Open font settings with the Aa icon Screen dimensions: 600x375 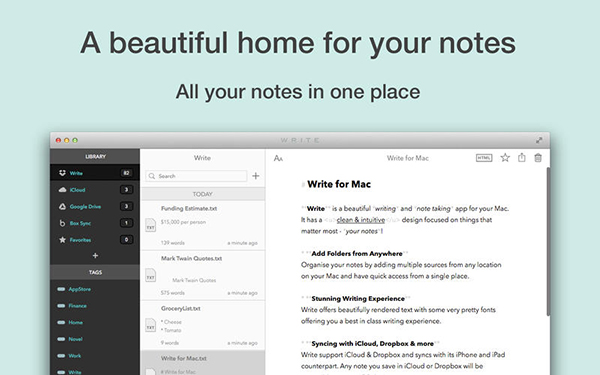point(278,158)
